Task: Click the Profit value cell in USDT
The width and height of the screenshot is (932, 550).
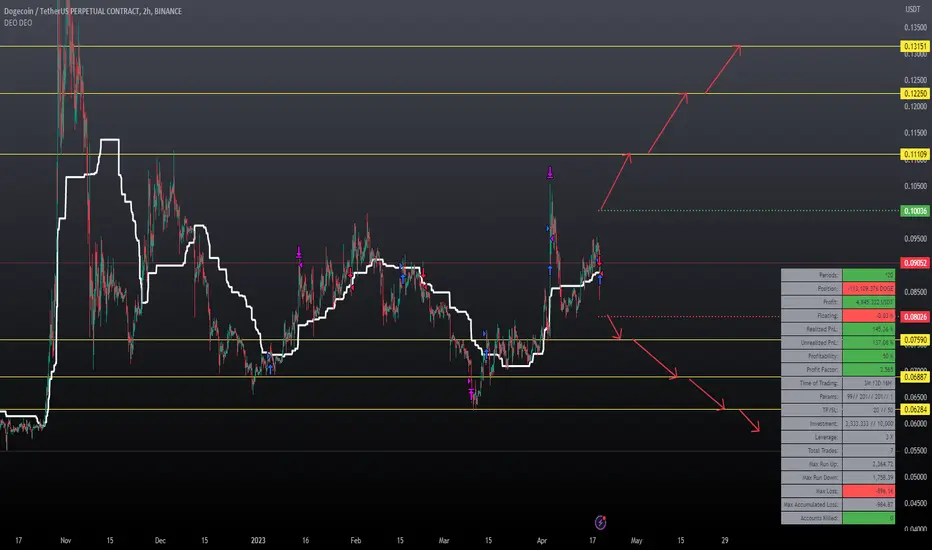Action: [868, 302]
